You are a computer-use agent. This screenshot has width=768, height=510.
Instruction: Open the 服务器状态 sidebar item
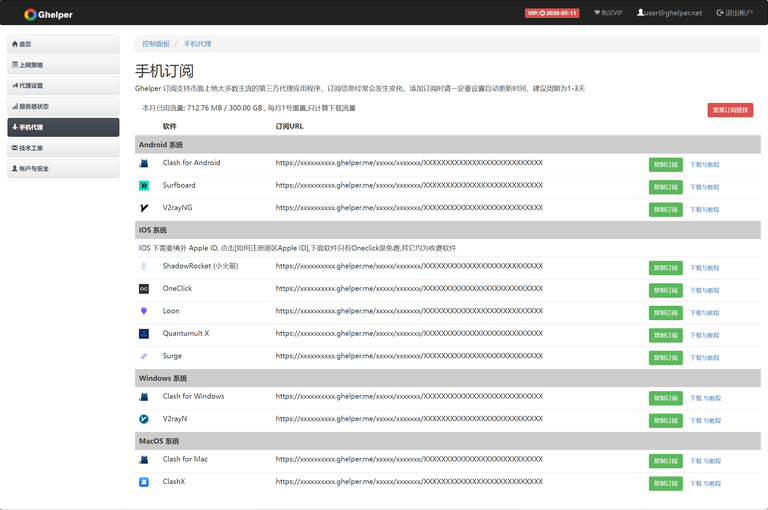63,106
